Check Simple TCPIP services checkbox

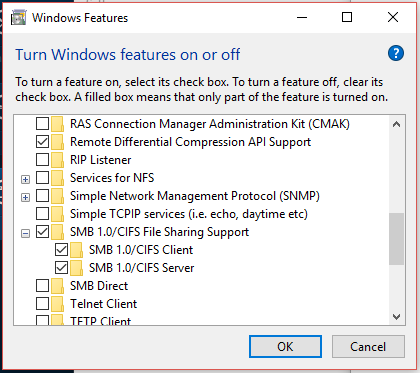pos(42,214)
